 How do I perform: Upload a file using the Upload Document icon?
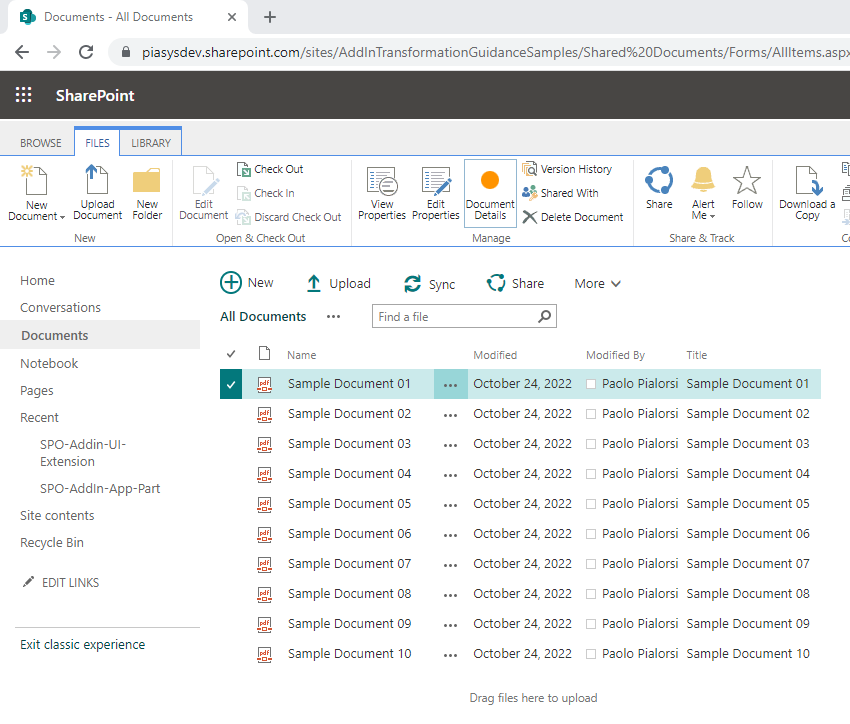click(97, 192)
